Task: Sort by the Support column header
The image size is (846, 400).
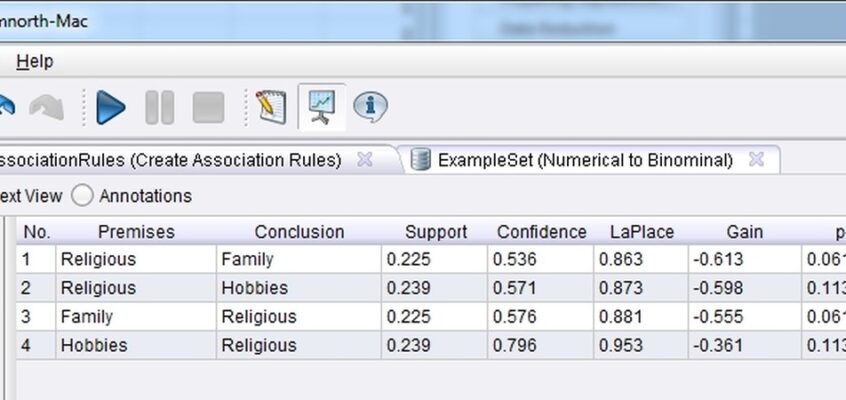Action: [436, 232]
